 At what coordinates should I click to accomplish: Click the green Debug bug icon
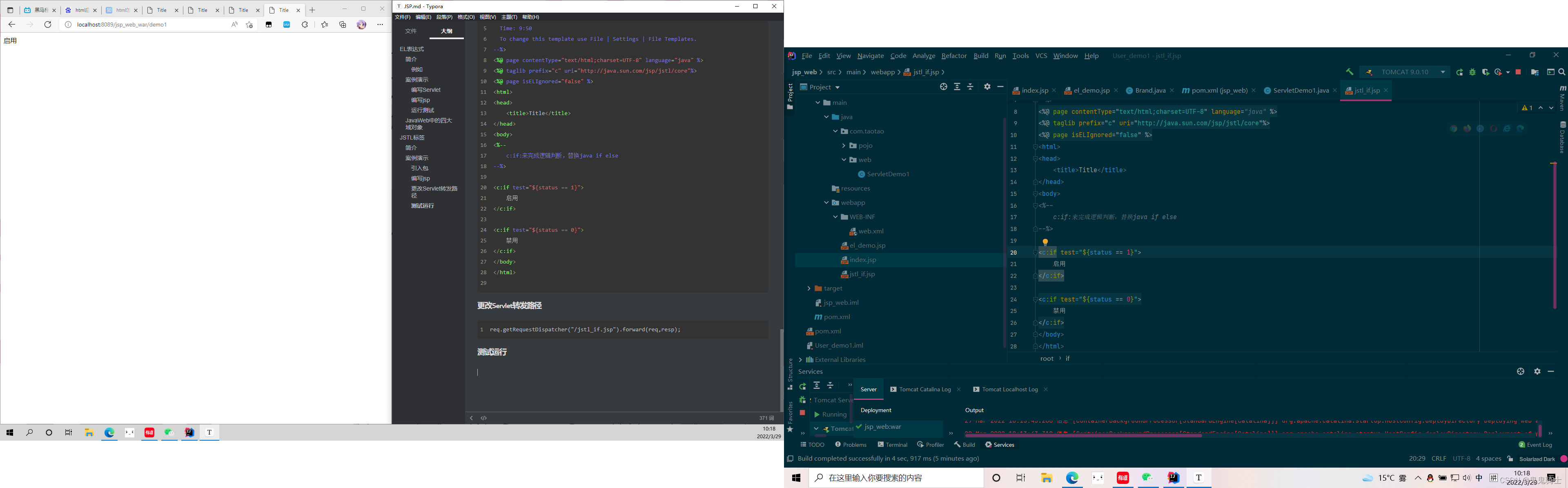pos(1472,72)
